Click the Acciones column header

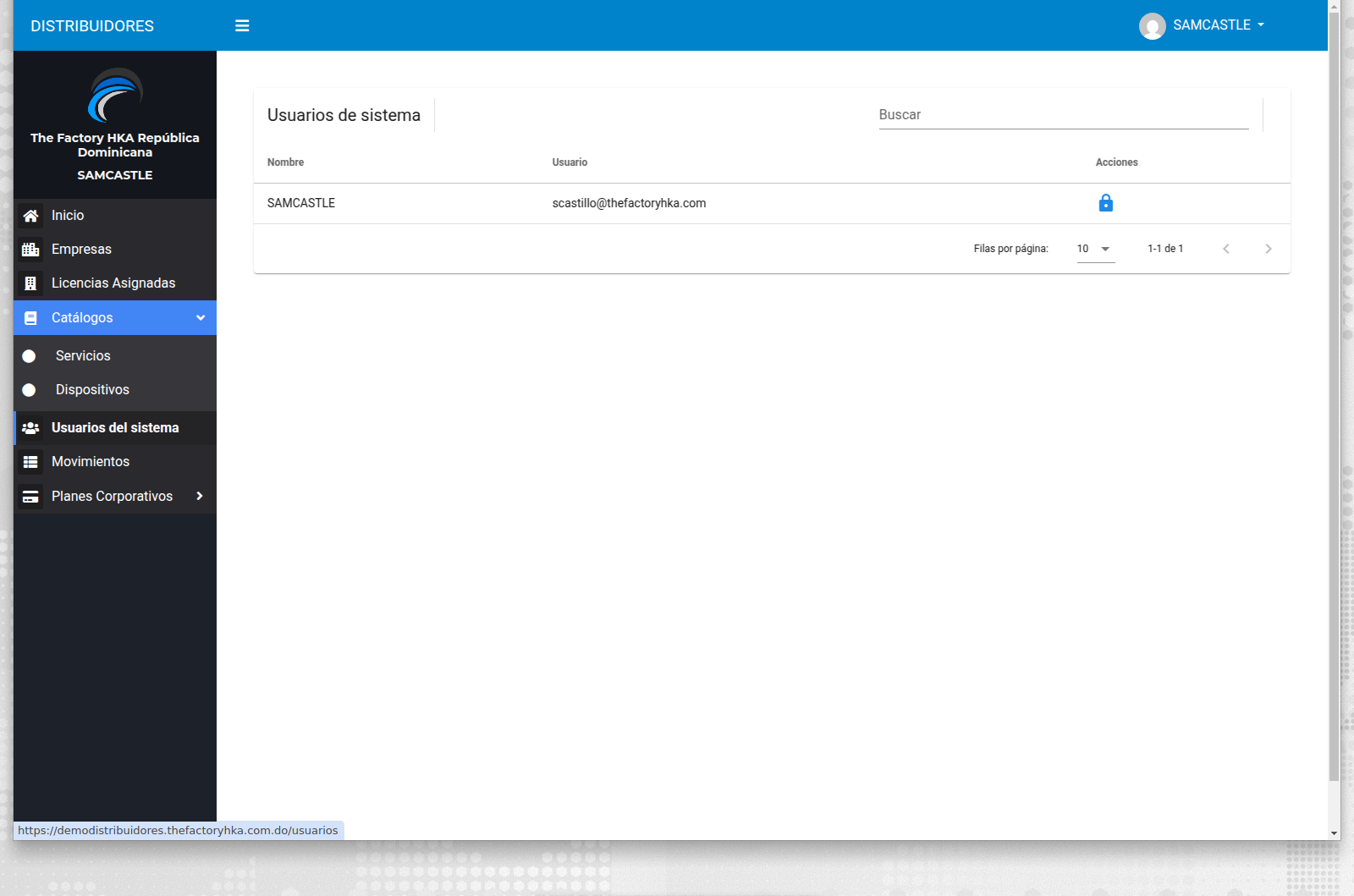click(1116, 162)
